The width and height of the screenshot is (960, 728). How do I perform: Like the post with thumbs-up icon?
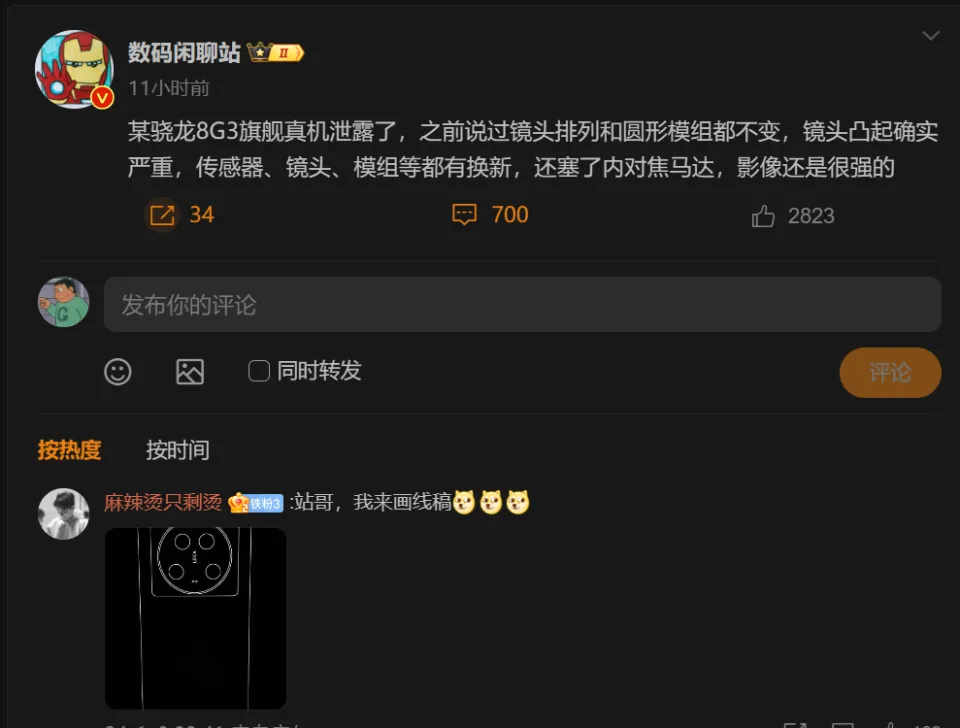763,216
